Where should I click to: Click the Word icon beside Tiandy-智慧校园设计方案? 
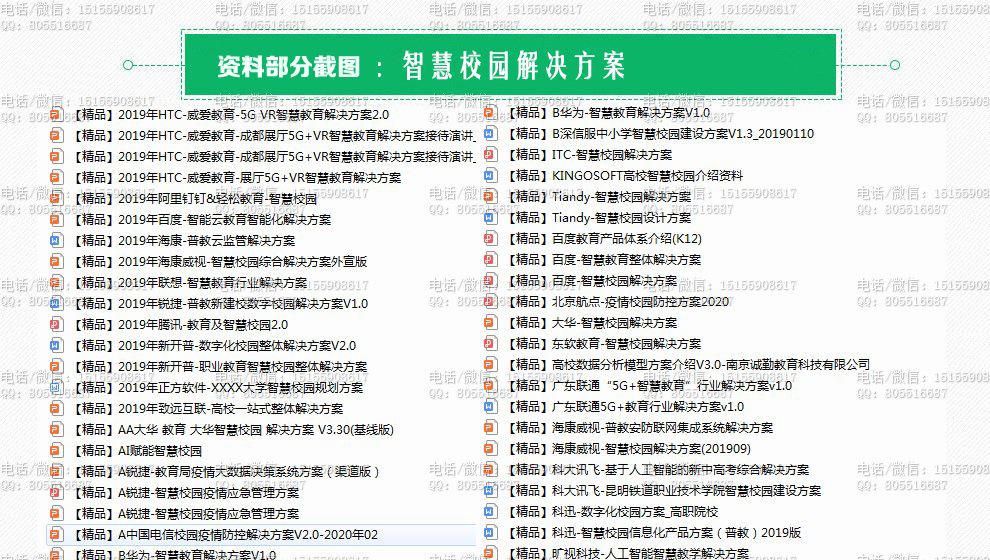(x=490, y=218)
